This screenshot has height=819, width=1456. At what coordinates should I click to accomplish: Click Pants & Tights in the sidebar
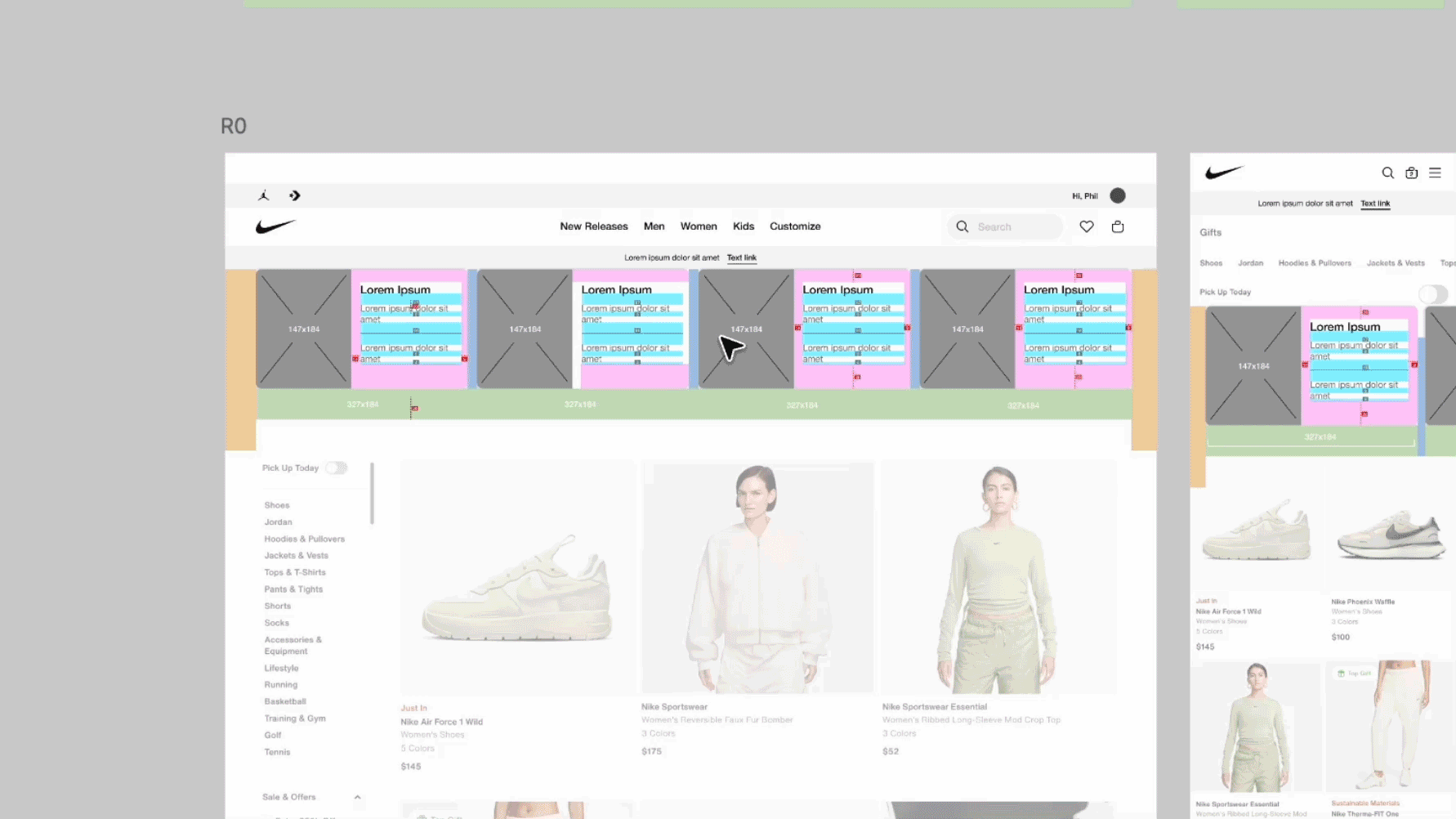(293, 589)
